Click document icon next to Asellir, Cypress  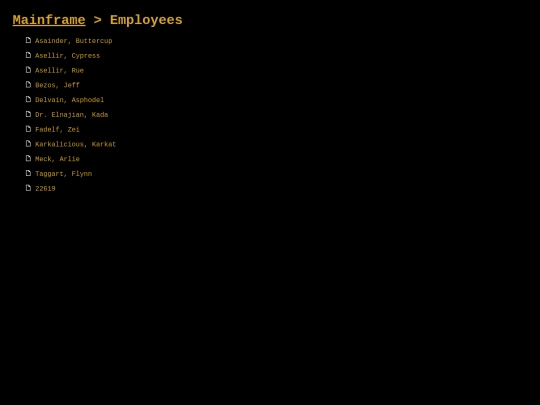[x=28, y=55]
